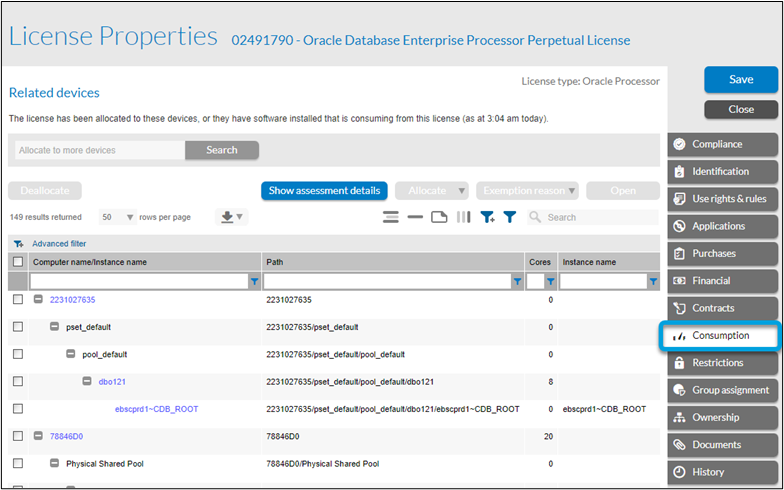The height and width of the screenshot is (490, 784).
Task: Click the expand all rows icon
Action: click(391, 217)
